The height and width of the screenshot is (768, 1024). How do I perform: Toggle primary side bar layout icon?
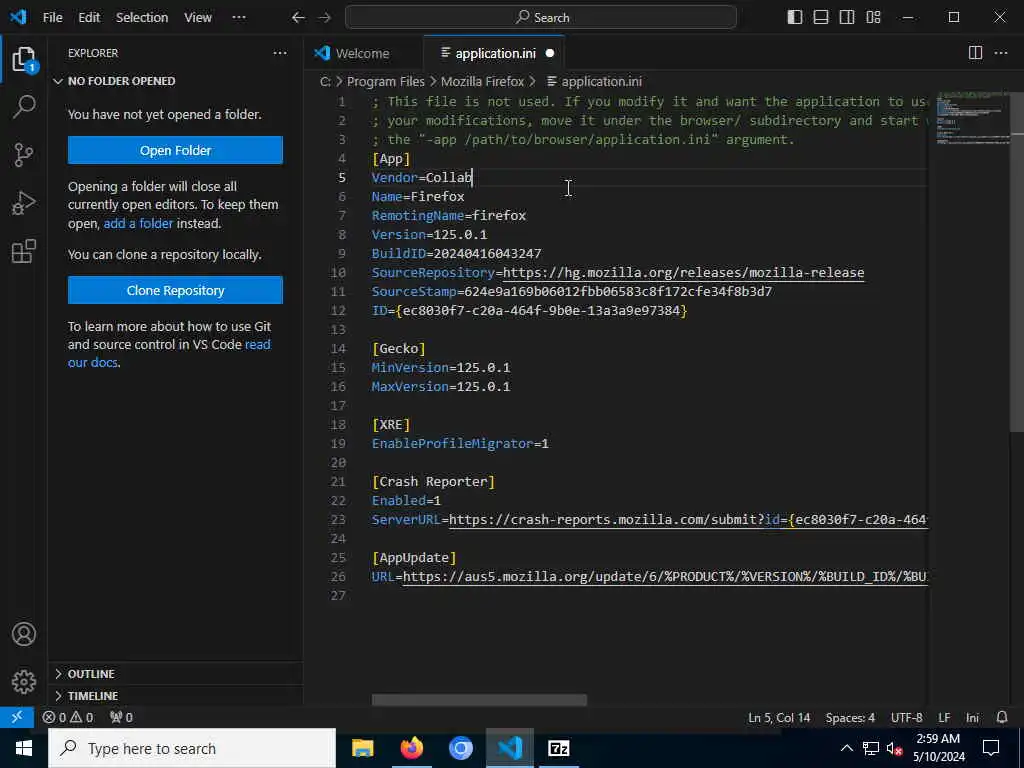click(795, 18)
